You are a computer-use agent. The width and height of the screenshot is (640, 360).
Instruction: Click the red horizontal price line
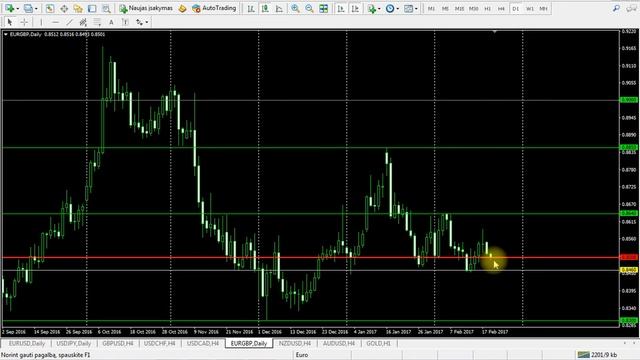click(x=310, y=258)
